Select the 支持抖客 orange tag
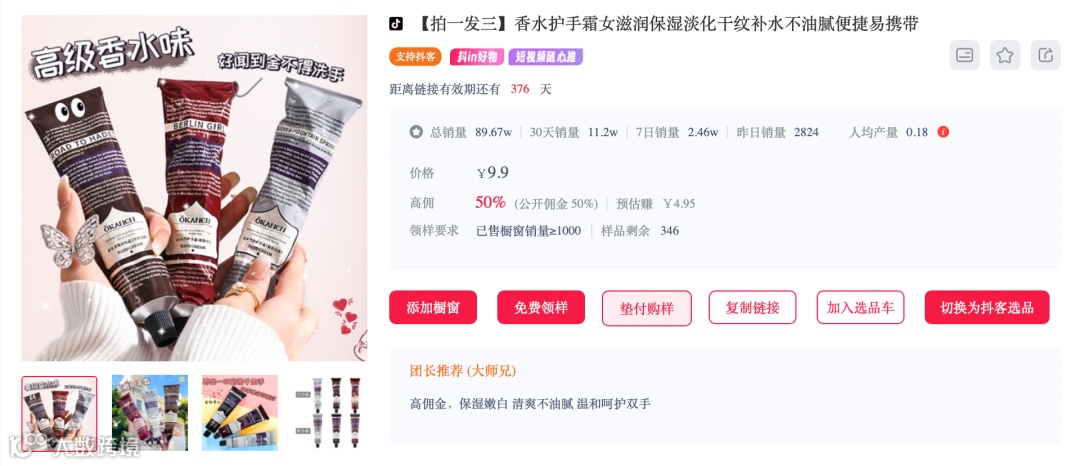Viewport: 1080px width, 466px height. tap(415, 56)
